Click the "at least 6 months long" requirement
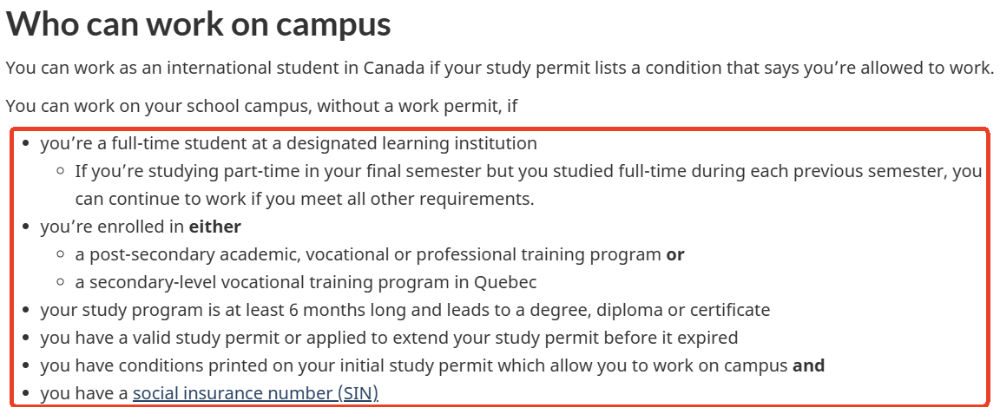Screen dimensions: 1000x407 405,310
